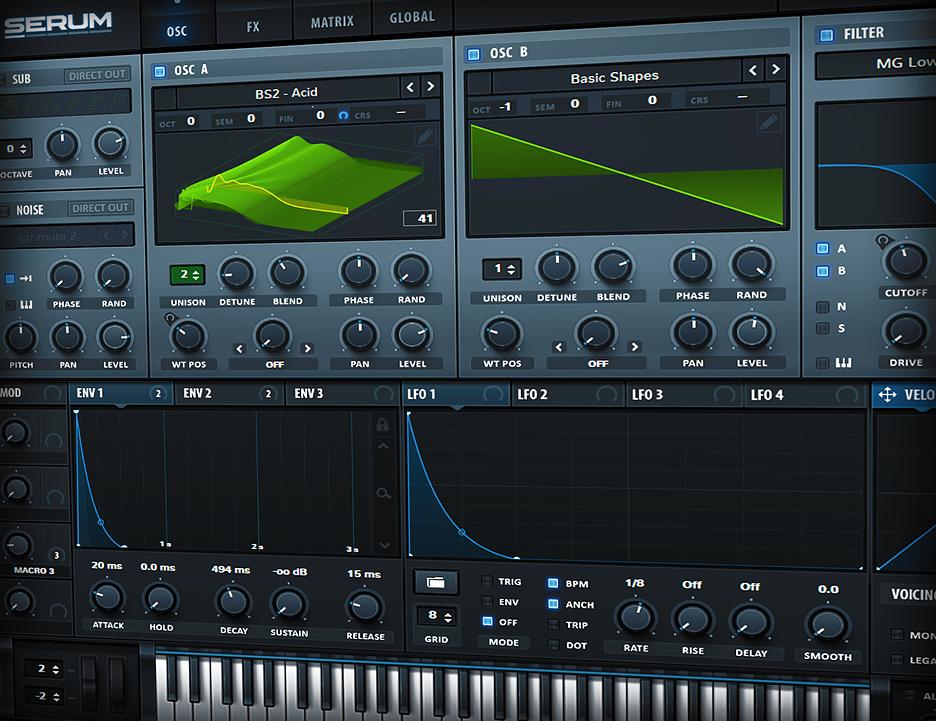
Task: Enable LFO TRIP checkbox
Action: point(553,625)
